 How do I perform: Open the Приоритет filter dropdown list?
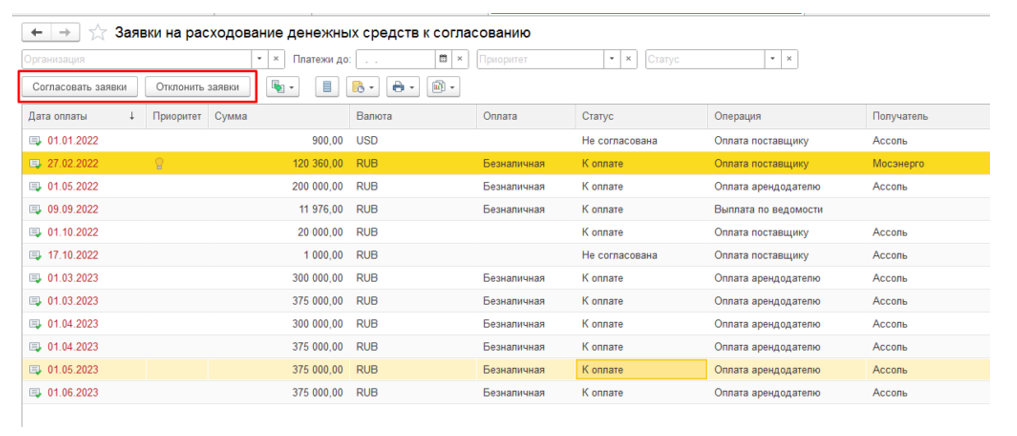click(x=613, y=59)
